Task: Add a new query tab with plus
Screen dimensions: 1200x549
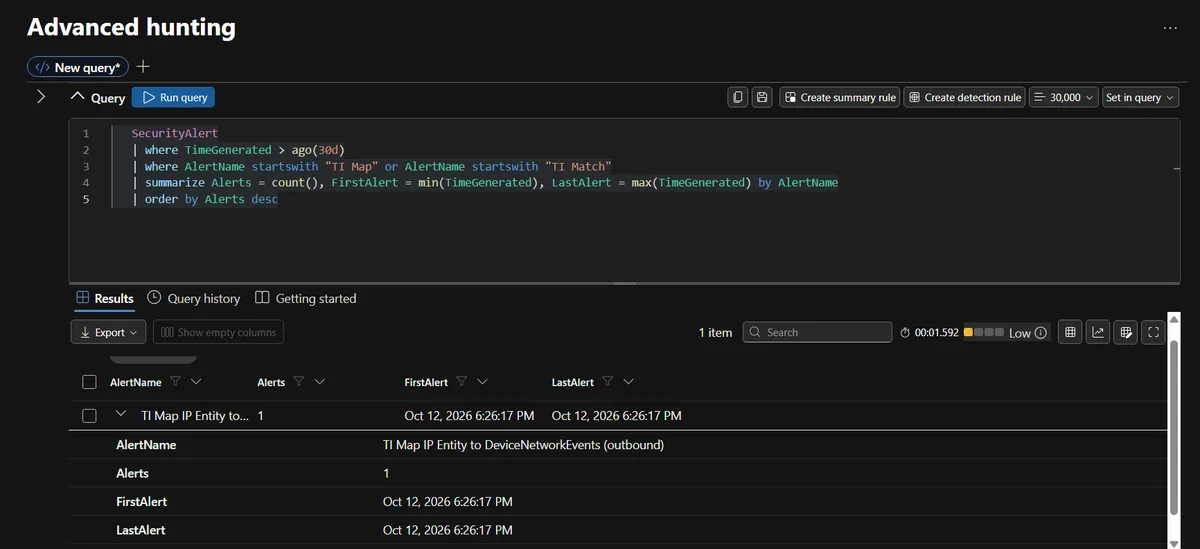Action: click(143, 67)
